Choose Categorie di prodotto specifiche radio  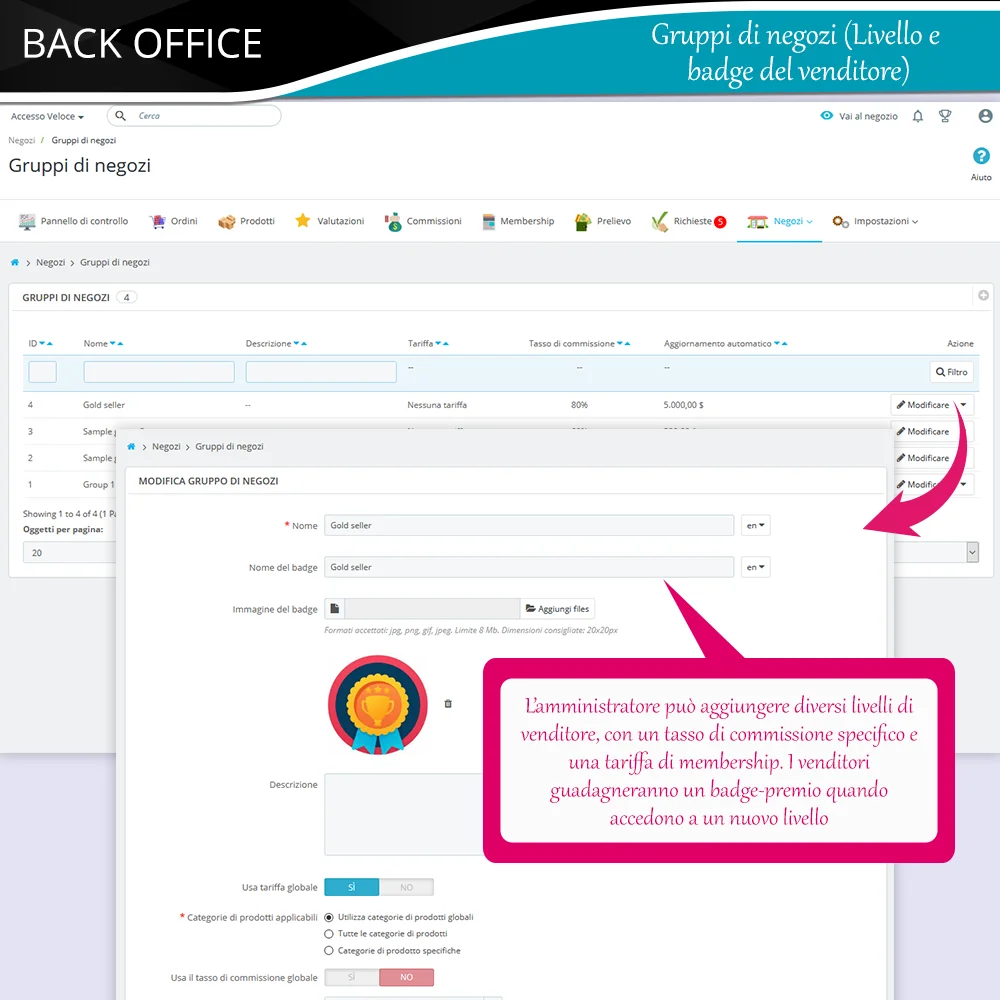click(x=329, y=951)
